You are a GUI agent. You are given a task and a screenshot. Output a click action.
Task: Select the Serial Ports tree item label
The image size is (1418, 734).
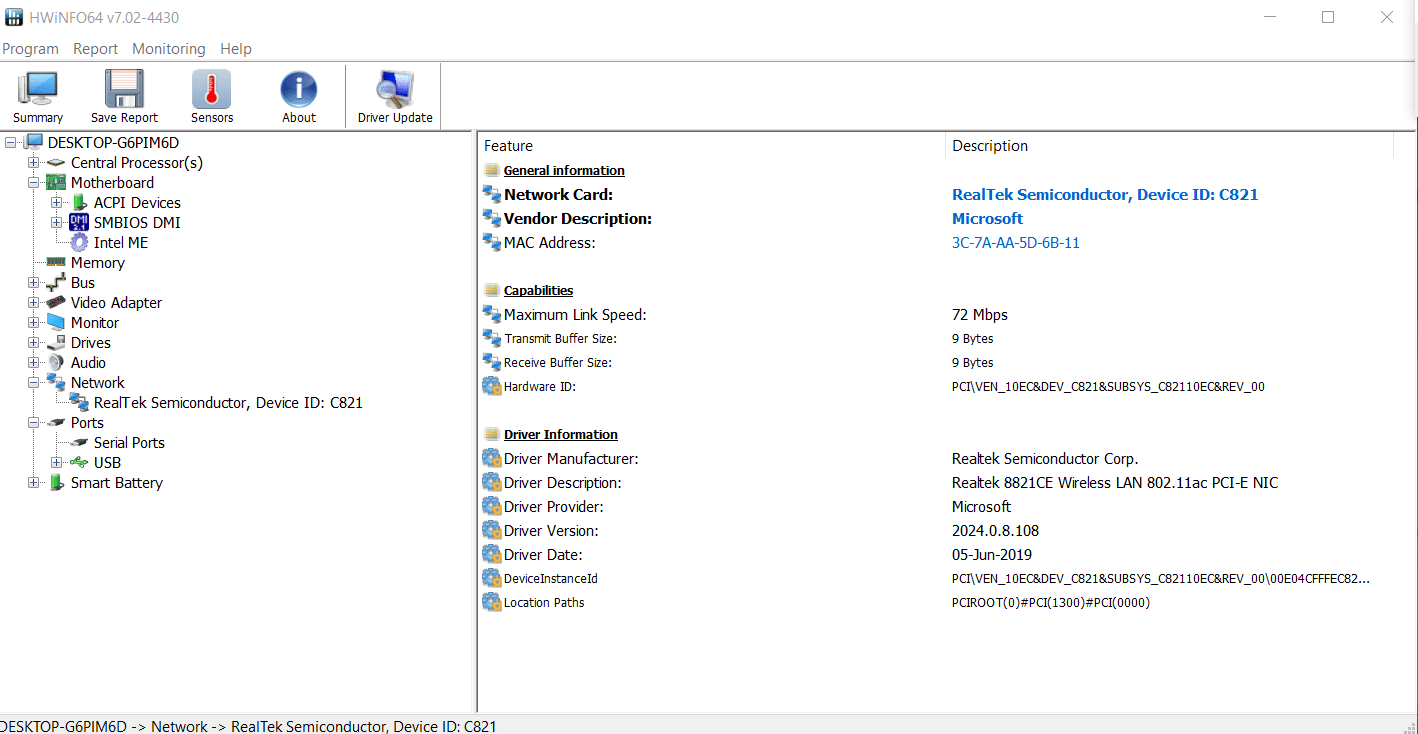pos(129,442)
